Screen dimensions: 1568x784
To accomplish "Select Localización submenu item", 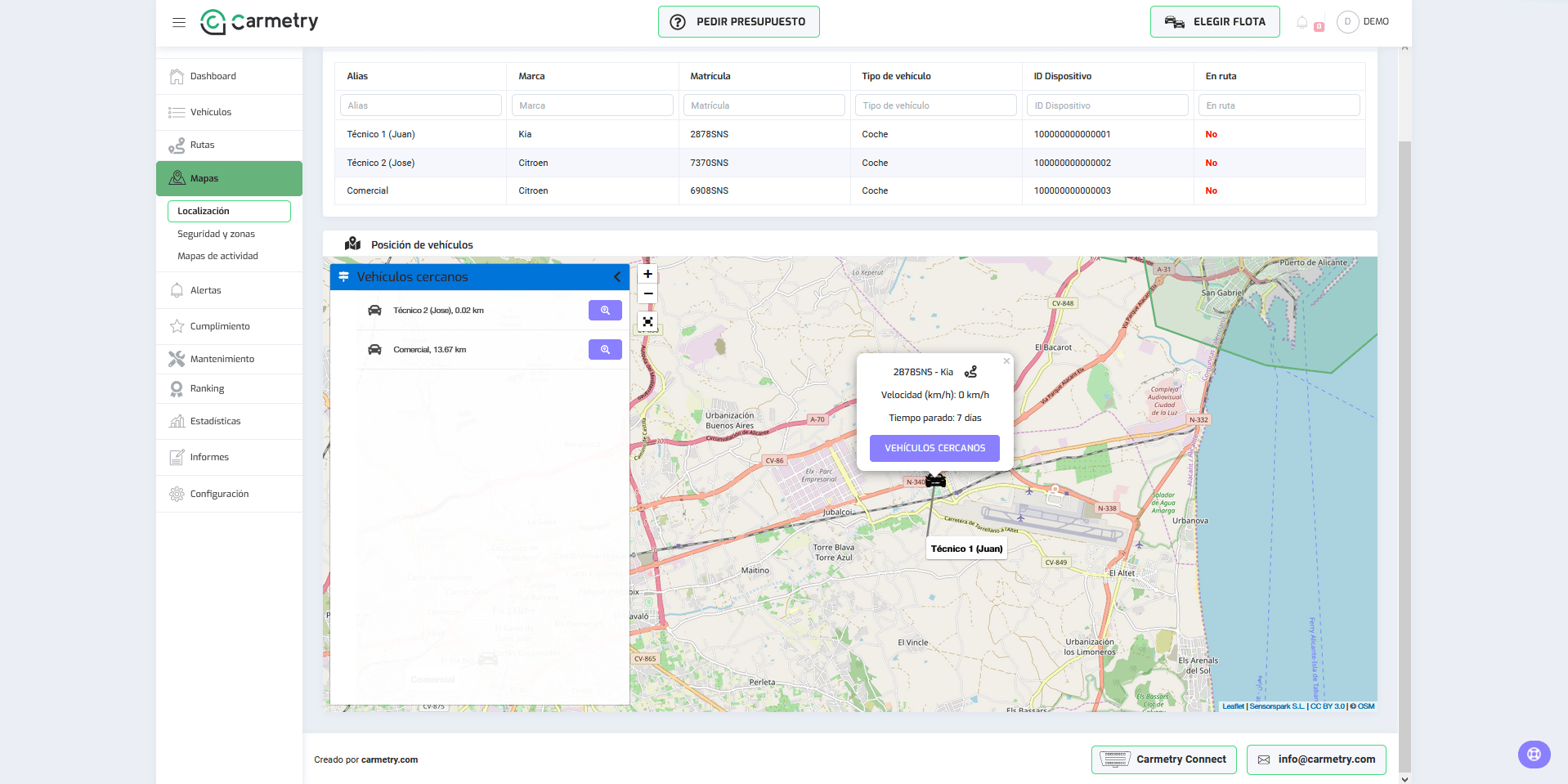I will point(229,211).
